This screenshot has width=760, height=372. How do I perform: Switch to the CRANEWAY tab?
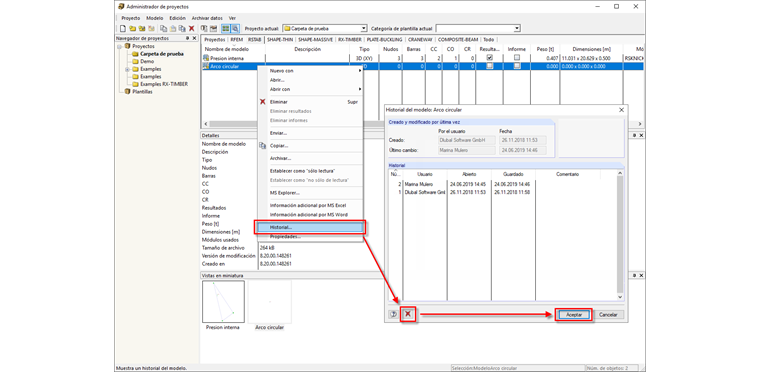click(421, 40)
